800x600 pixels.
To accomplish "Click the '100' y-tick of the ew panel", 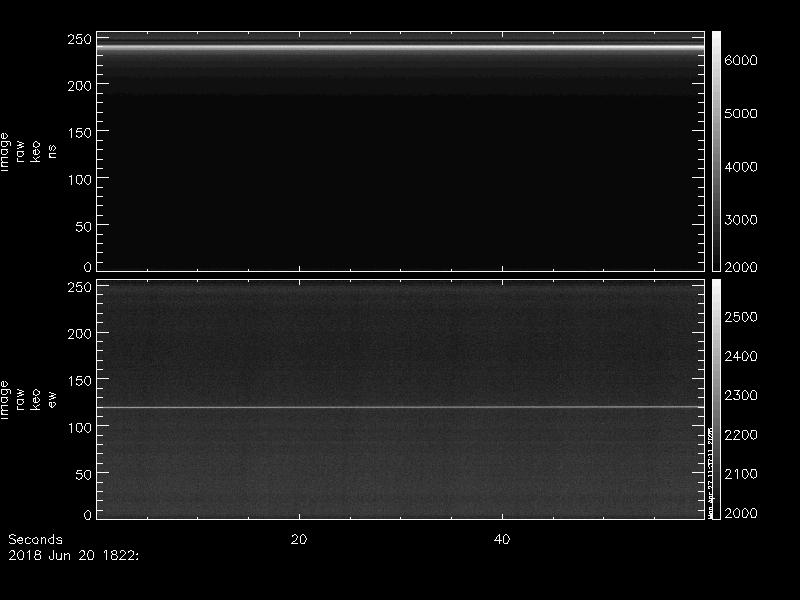I will 80,428.
